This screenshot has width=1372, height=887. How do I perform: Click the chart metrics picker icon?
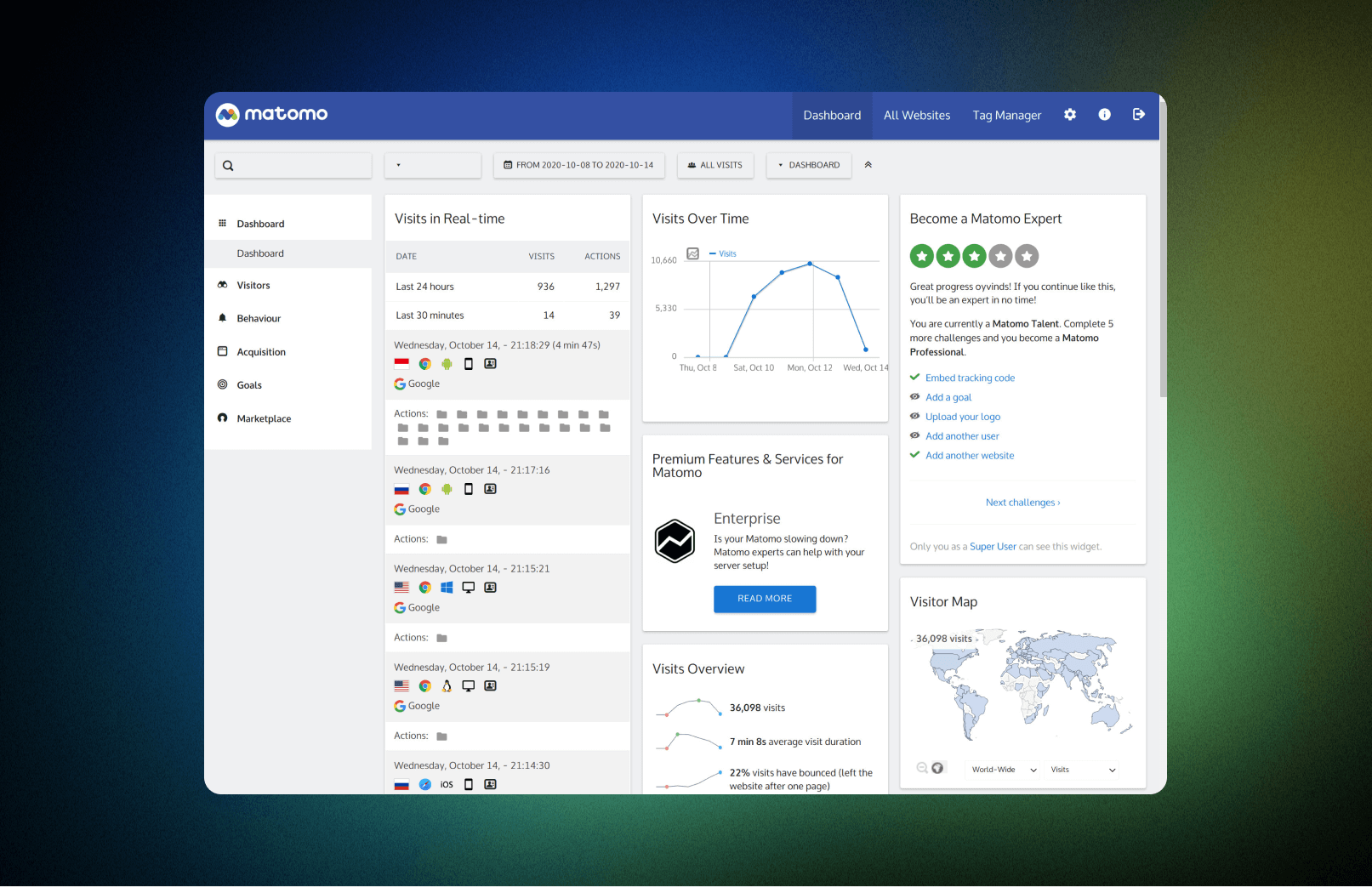click(692, 253)
